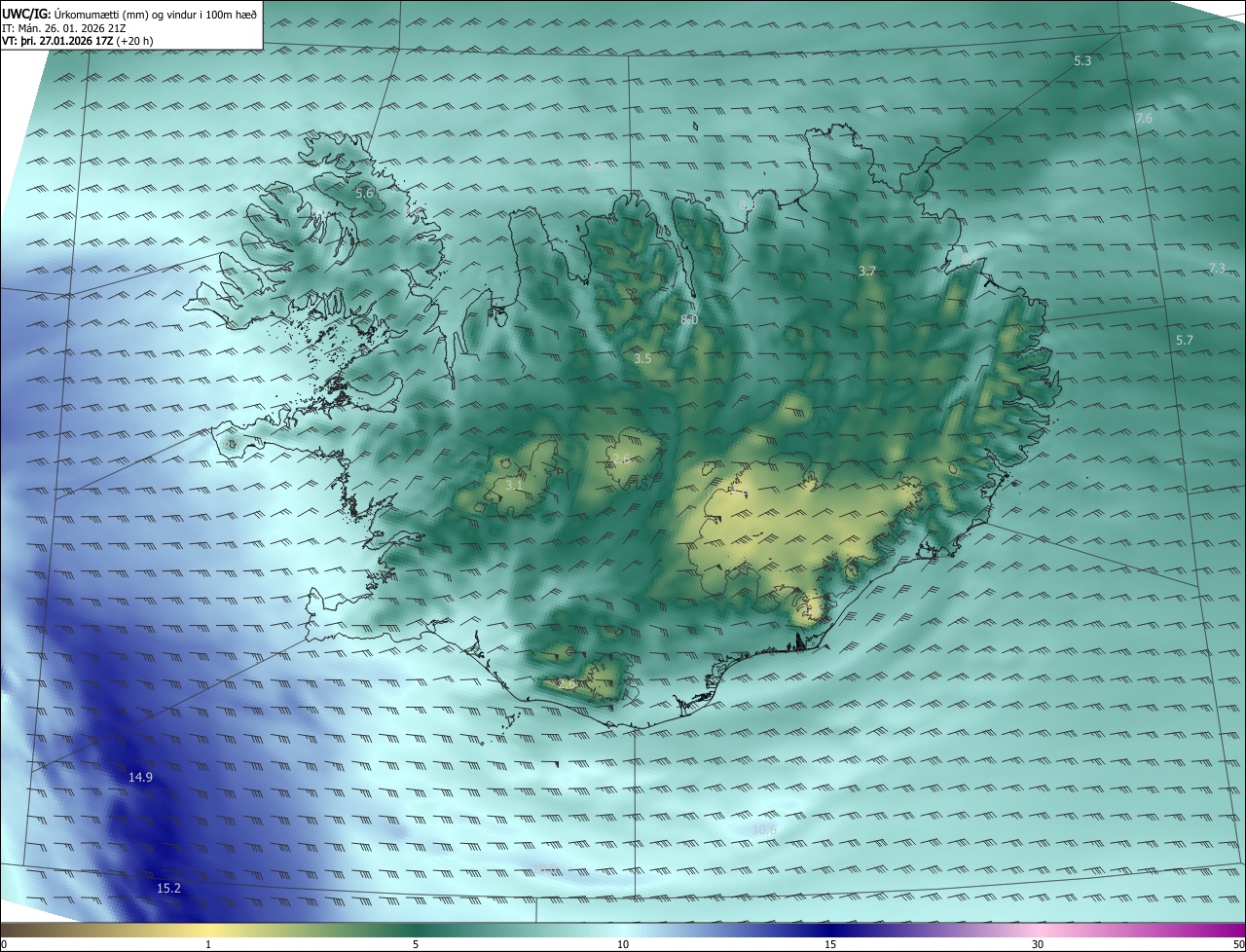
Task: Click the 7.6 value on the map
Action: coord(1144,118)
